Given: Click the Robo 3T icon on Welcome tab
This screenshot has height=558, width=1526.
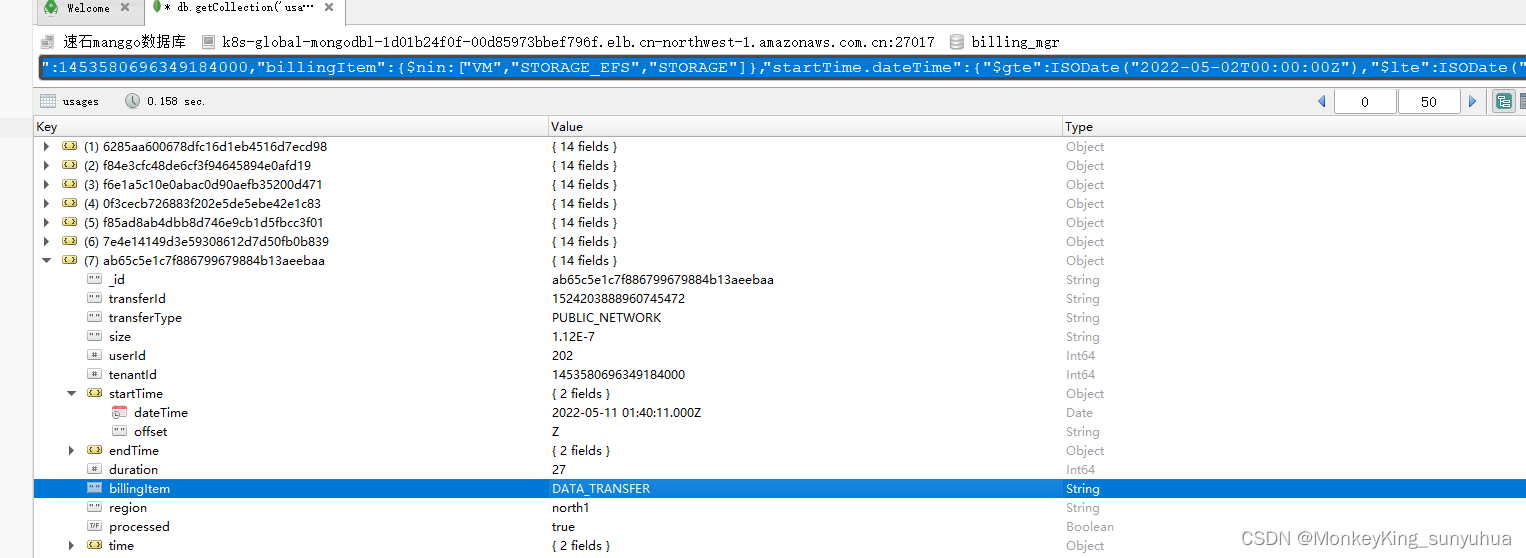Looking at the screenshot, I should click(x=50, y=8).
